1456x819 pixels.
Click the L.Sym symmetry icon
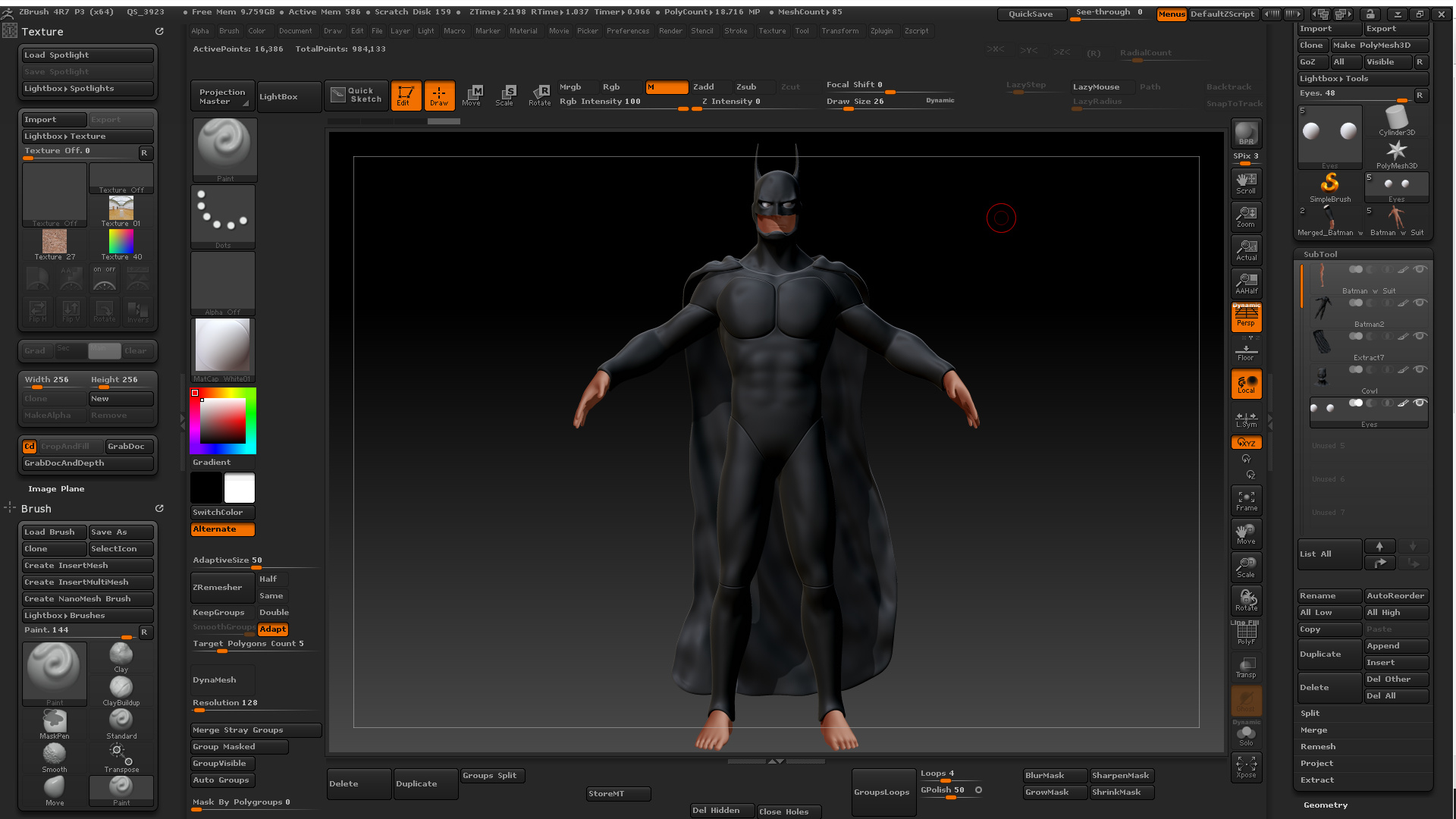tap(1246, 419)
